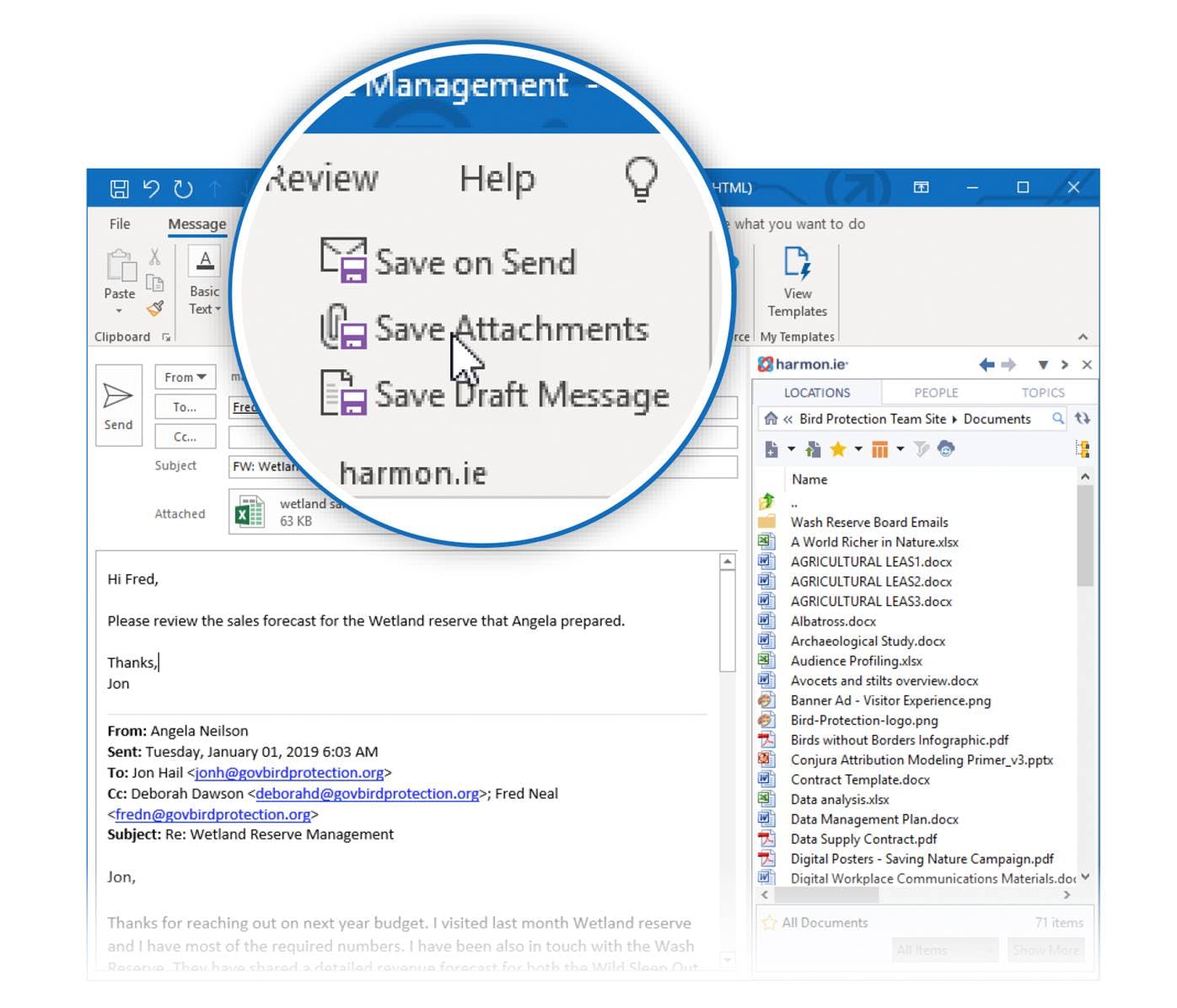Undo the last action from the title bar
The height and width of the screenshot is (1008, 1177).
click(151, 189)
